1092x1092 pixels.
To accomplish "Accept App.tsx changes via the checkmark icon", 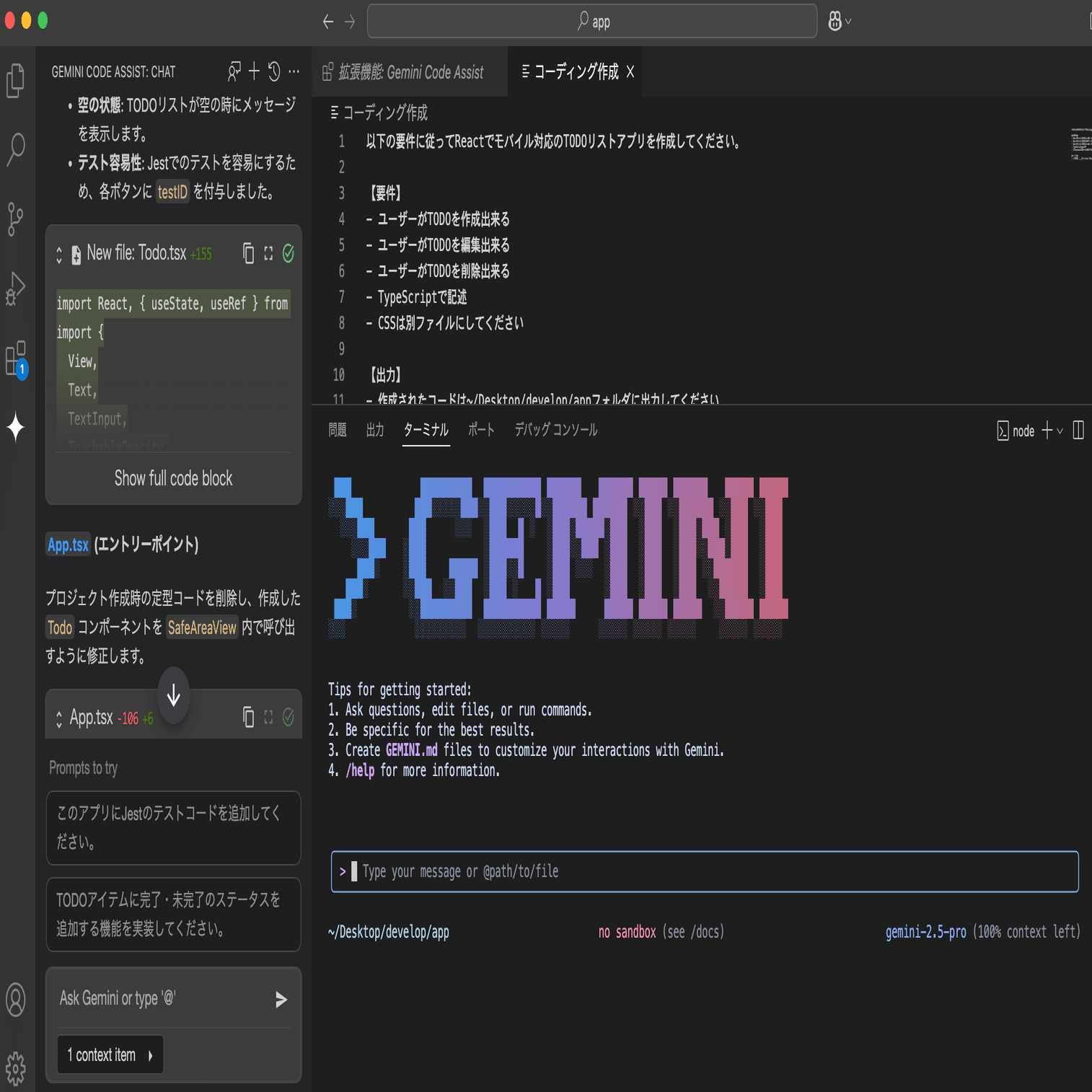I will pos(288,717).
